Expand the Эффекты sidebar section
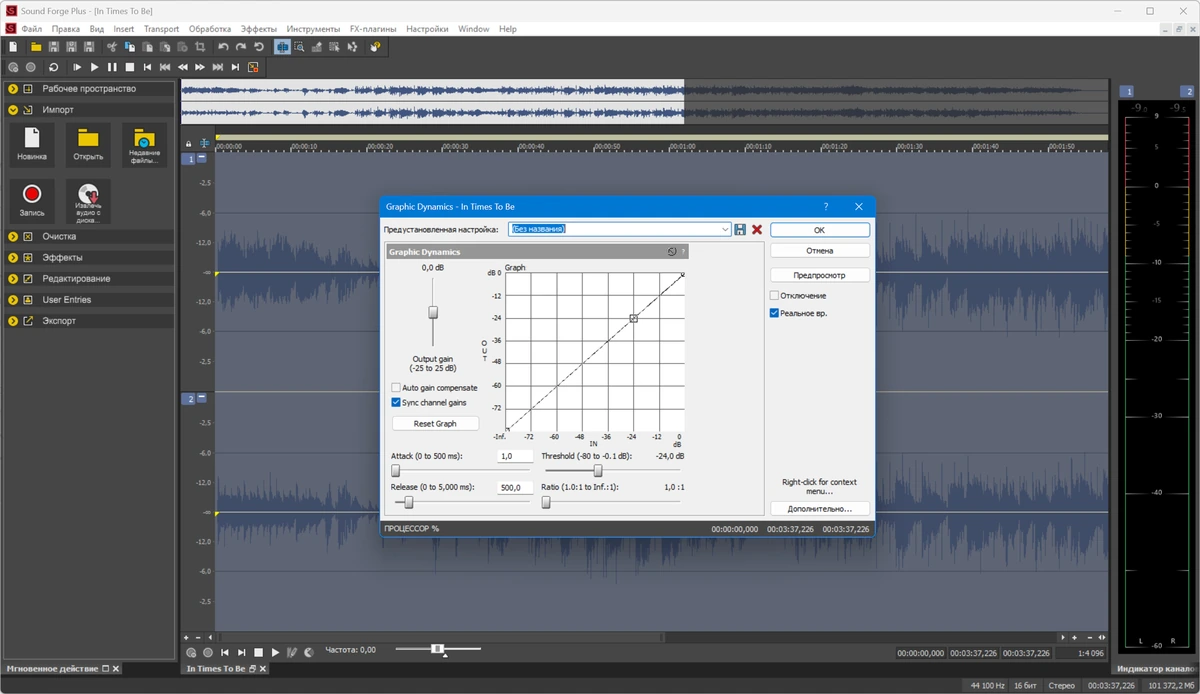 13,258
